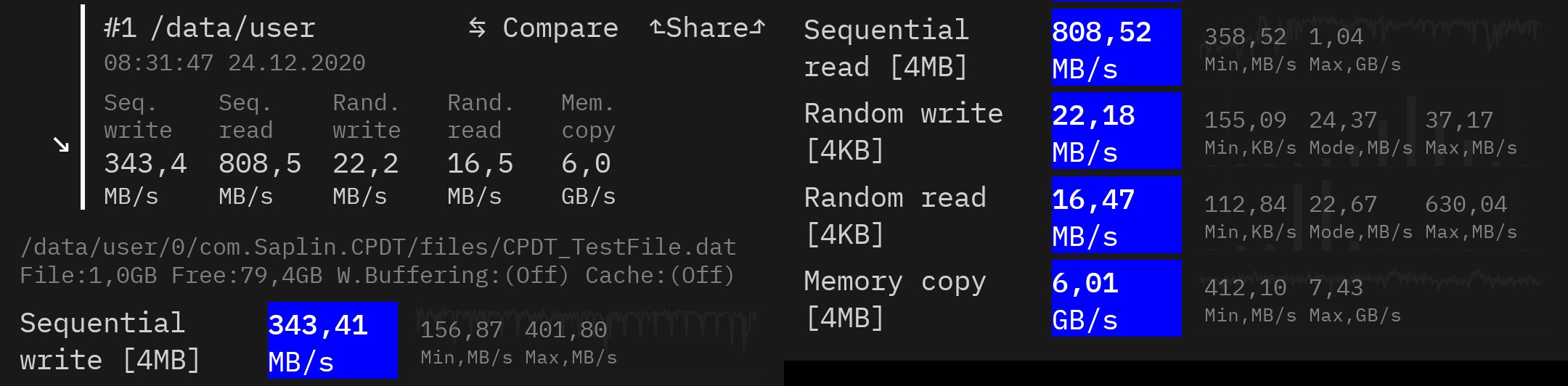
Task: Click the blue 6,01 GB/s memory copy box
Action: (1116, 299)
